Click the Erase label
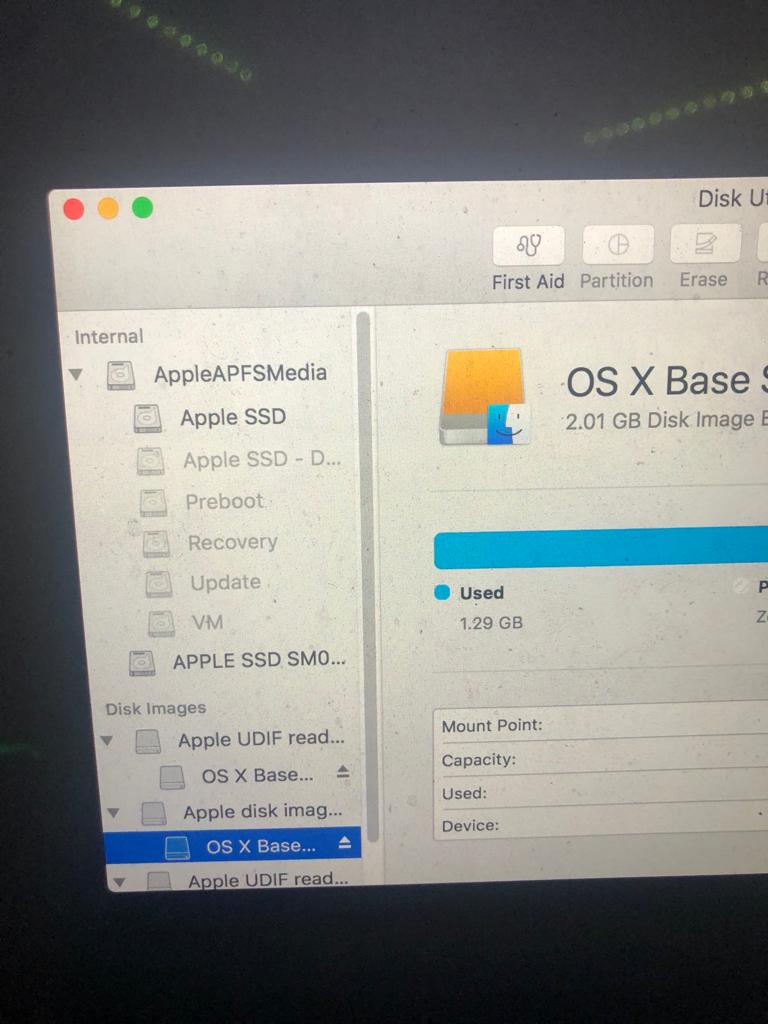768x1024 pixels. pos(703,280)
